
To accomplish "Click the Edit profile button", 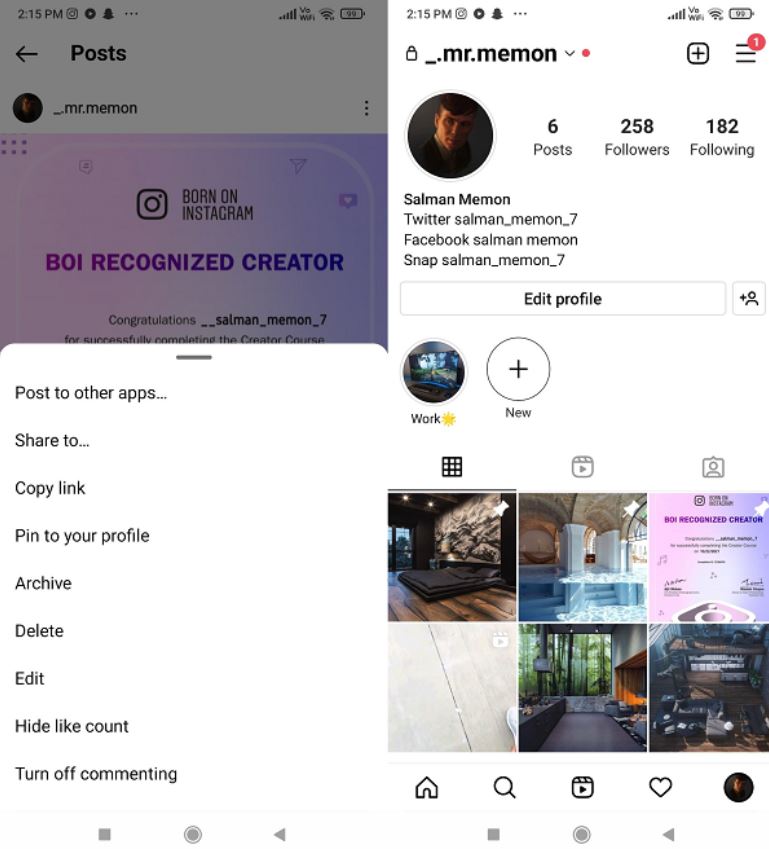I will (563, 298).
